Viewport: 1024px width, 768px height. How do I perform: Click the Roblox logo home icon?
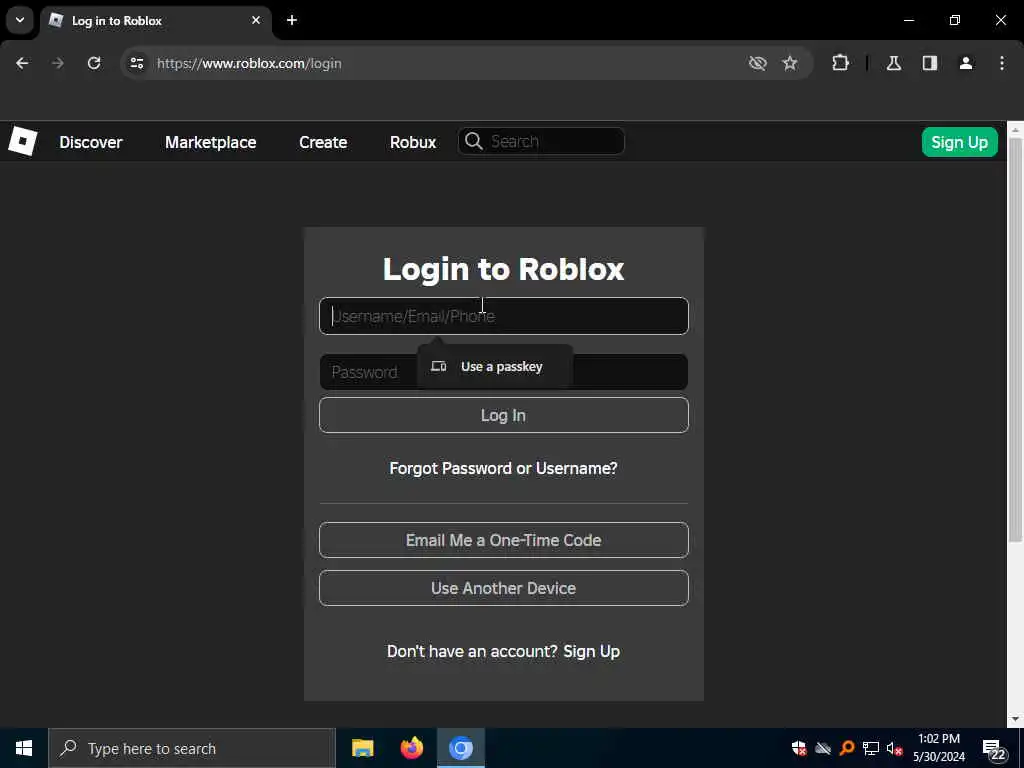point(22,142)
